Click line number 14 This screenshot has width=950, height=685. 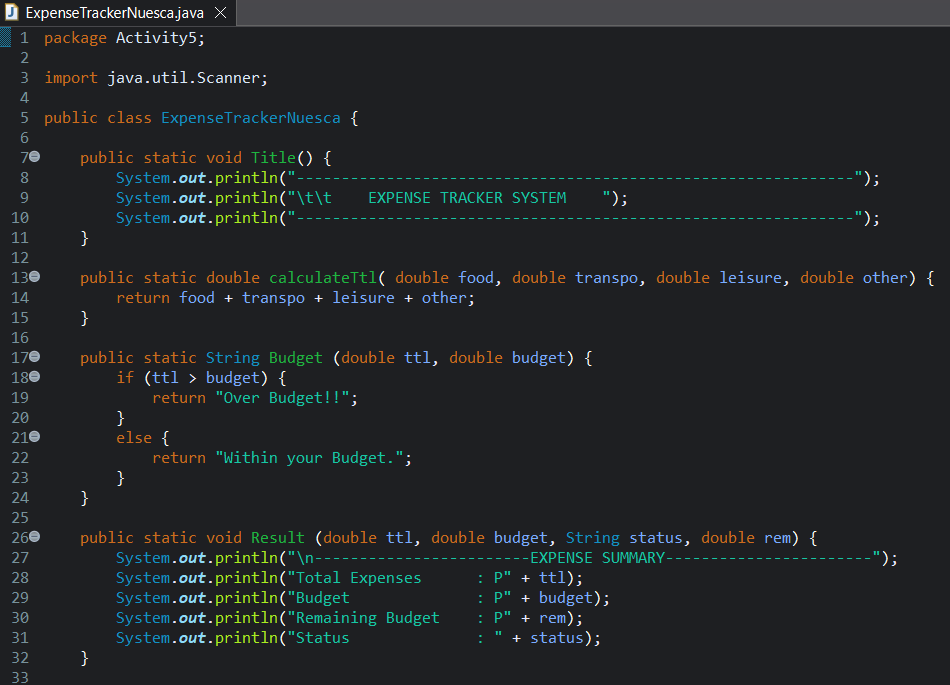coord(22,297)
